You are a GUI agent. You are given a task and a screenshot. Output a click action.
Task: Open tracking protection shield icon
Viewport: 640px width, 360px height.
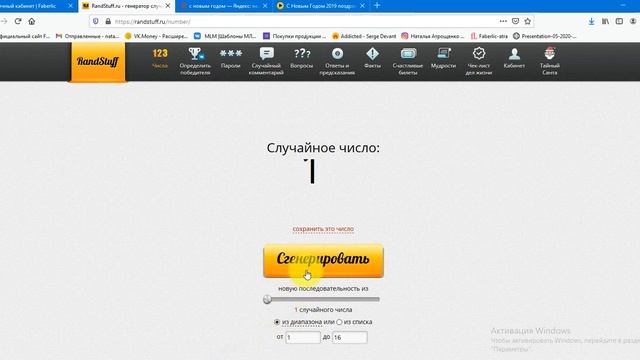click(96, 21)
